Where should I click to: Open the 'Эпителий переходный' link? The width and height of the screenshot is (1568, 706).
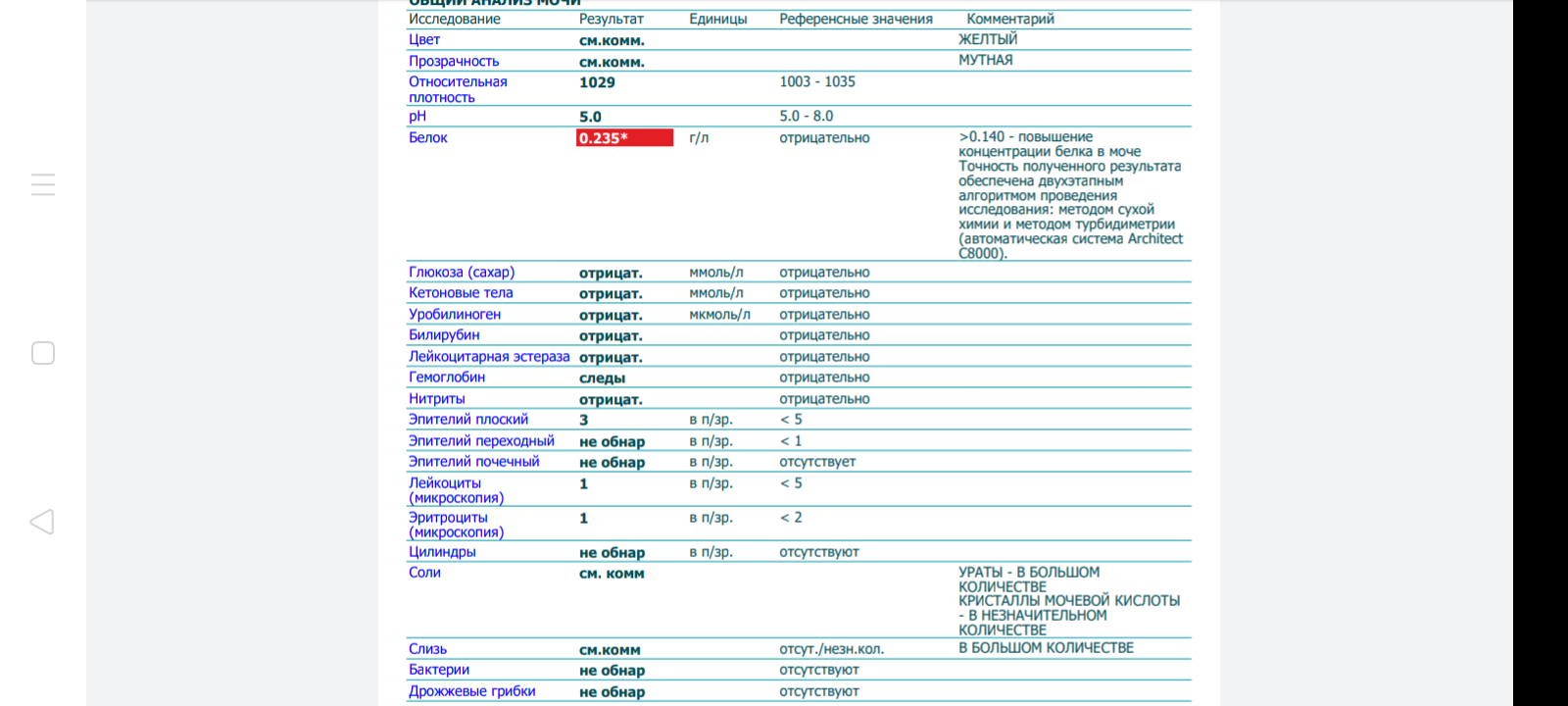(x=481, y=441)
